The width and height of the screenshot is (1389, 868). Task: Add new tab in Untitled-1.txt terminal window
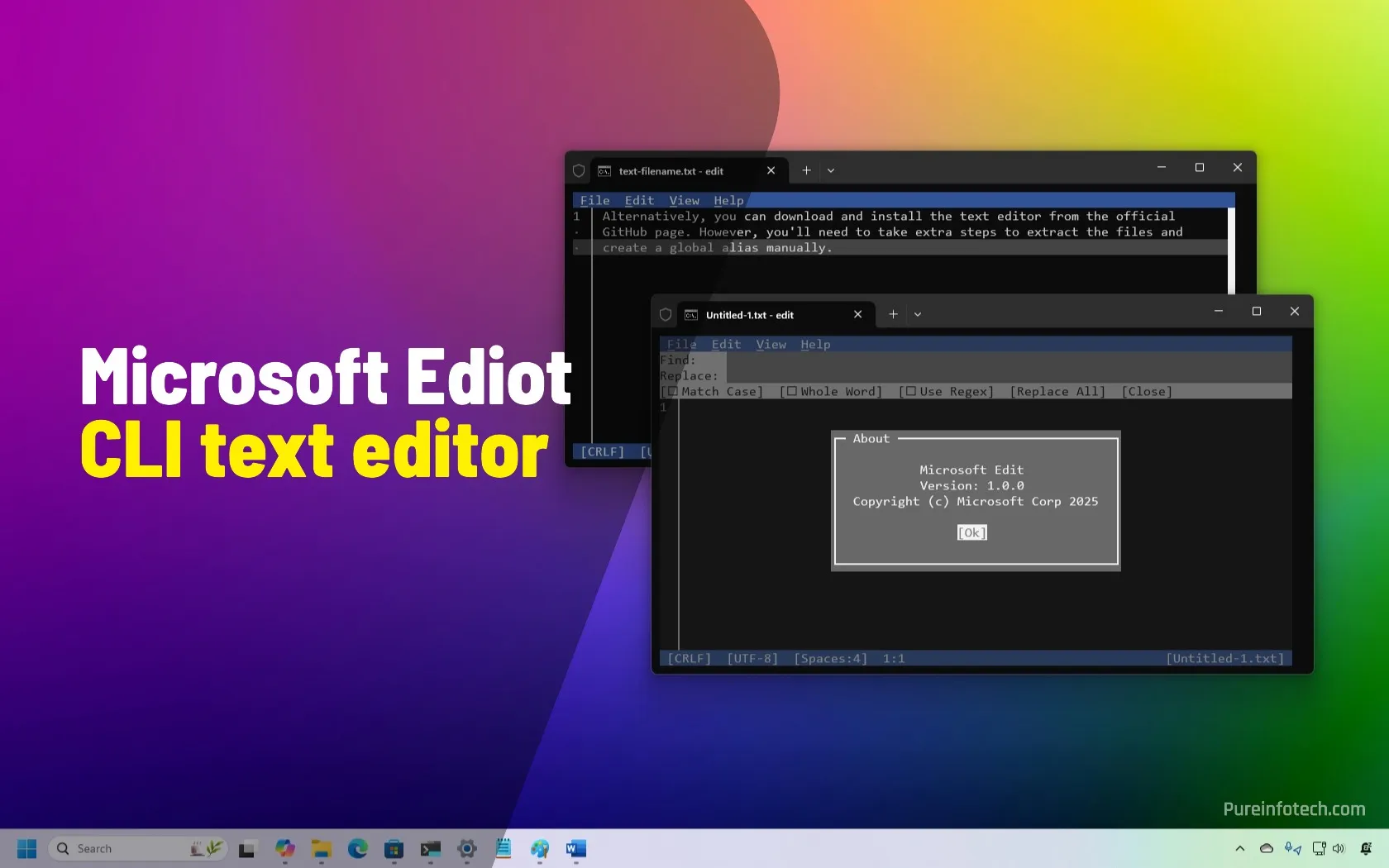[x=893, y=315]
